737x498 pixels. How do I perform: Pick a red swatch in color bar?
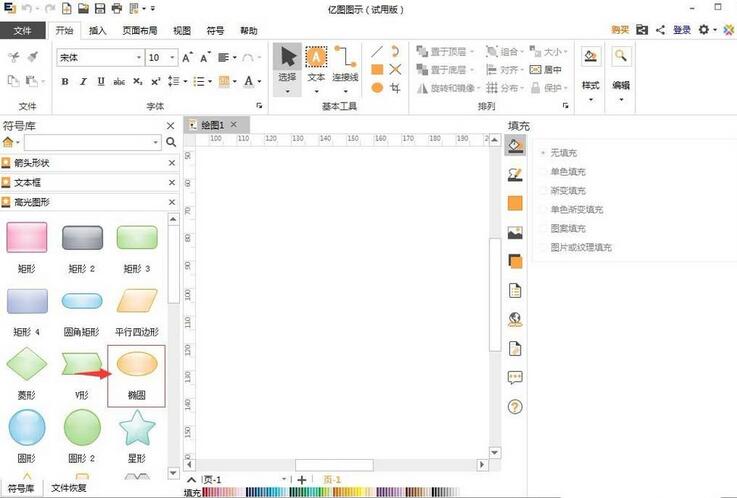click(x=205, y=492)
